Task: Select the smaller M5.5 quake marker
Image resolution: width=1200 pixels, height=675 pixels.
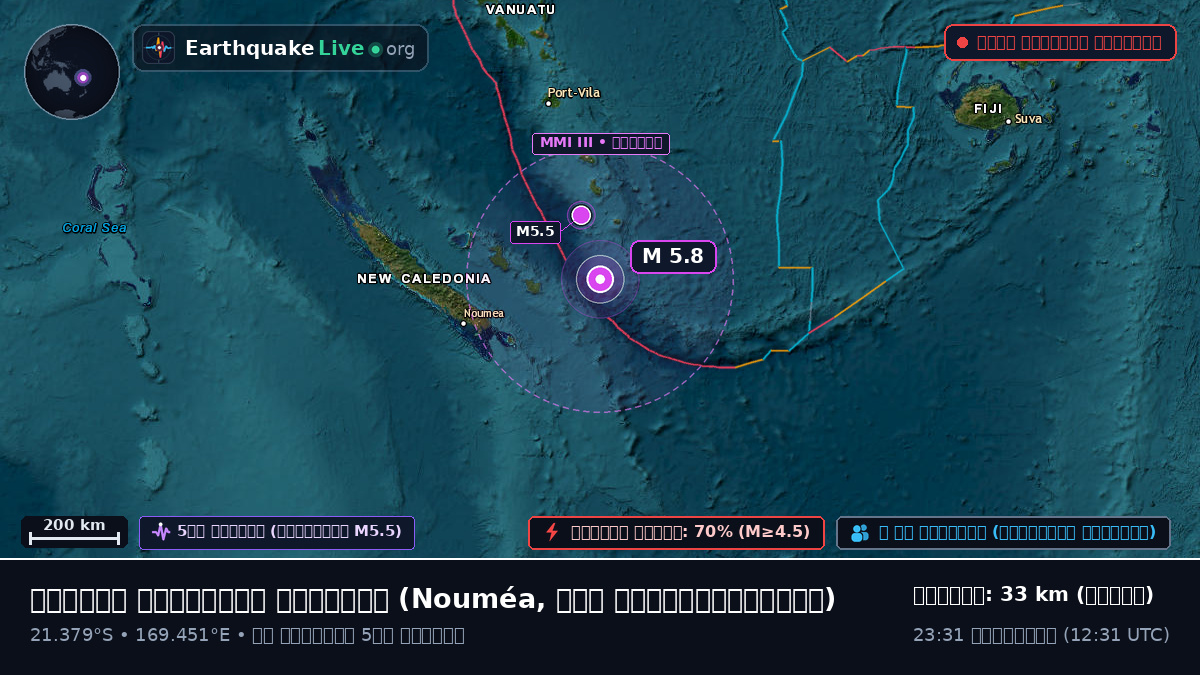Action: (x=581, y=215)
